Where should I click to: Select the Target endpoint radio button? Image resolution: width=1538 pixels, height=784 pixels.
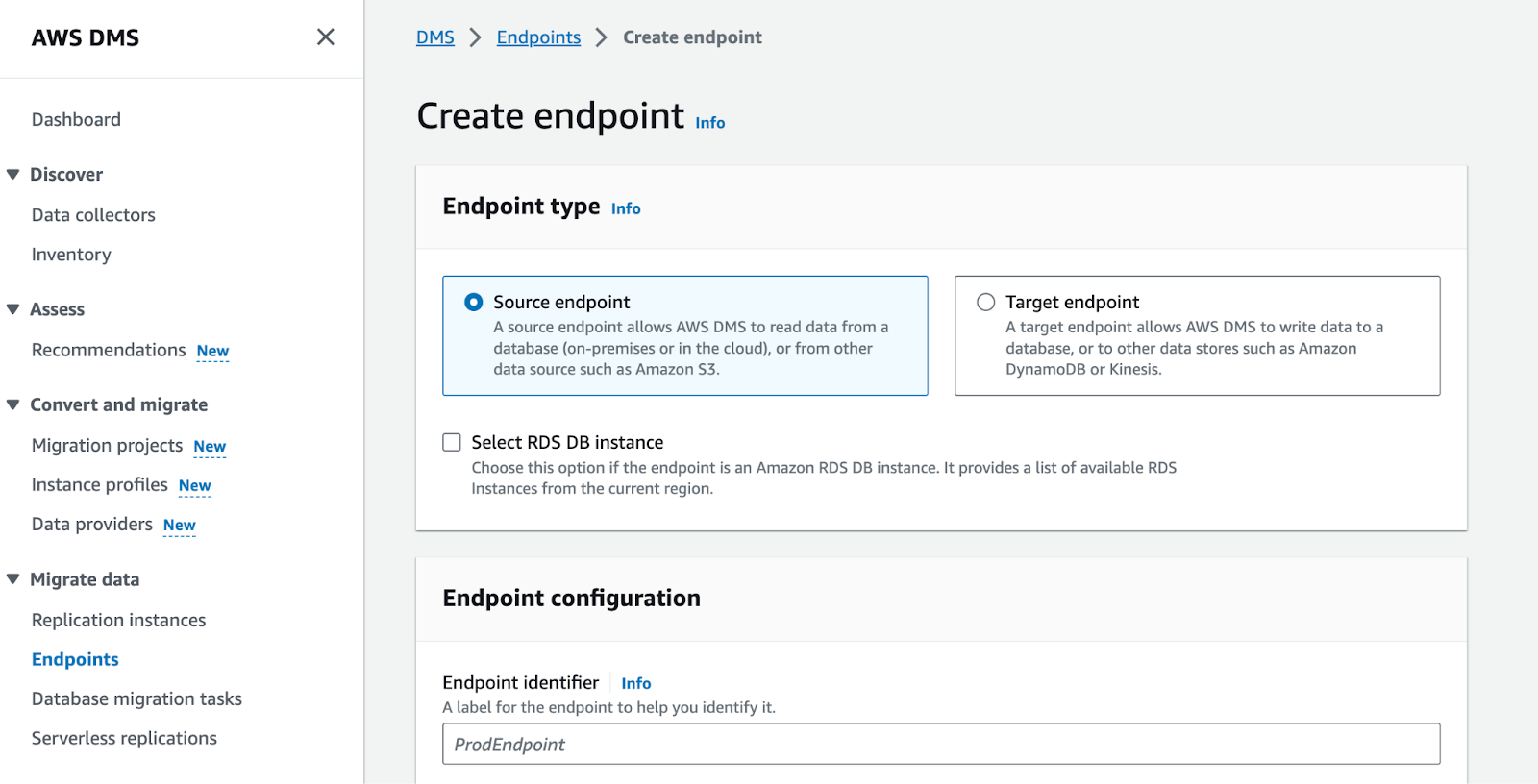pos(986,302)
